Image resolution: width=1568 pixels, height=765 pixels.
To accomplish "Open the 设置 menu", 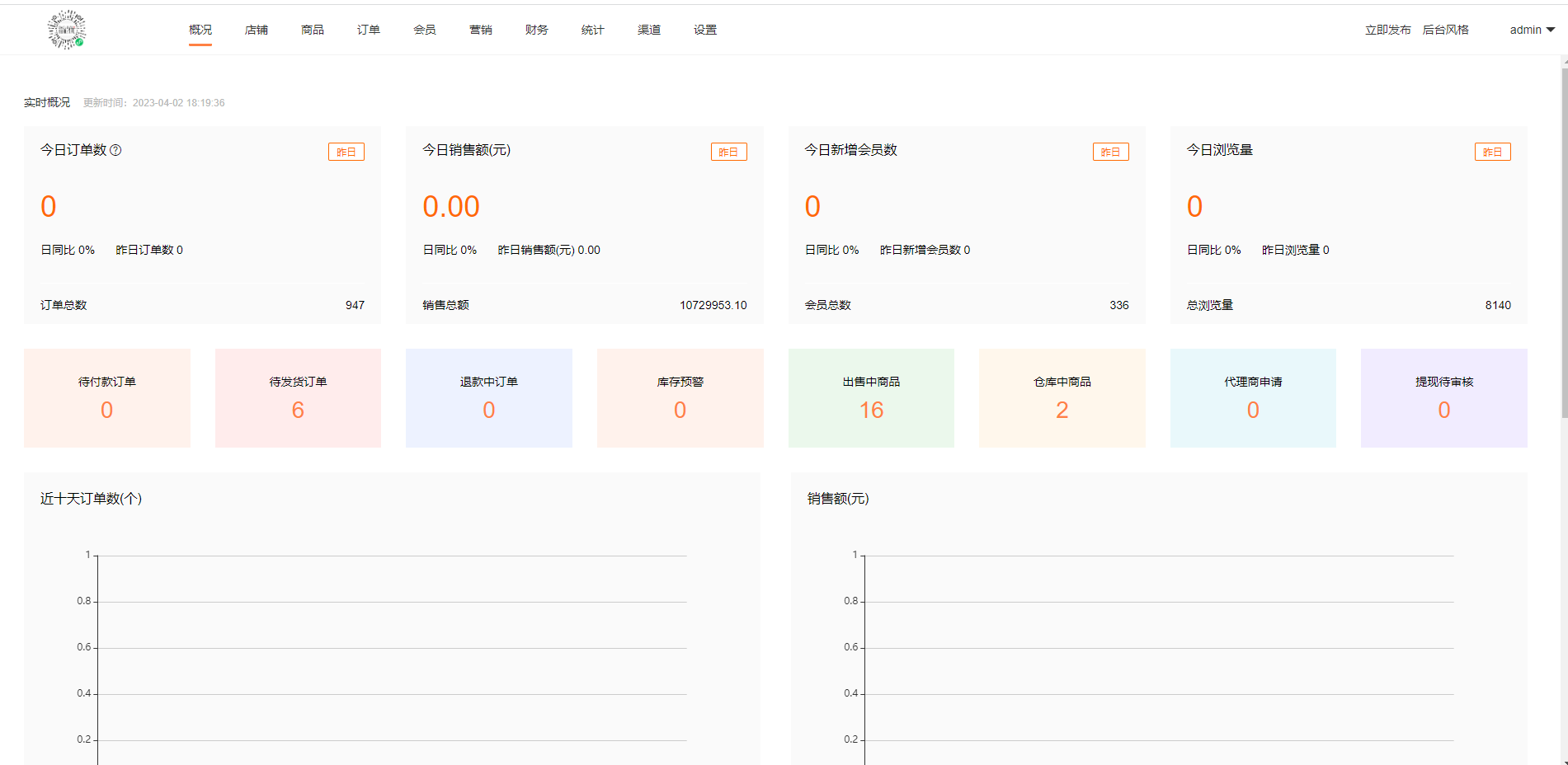I will [x=705, y=30].
